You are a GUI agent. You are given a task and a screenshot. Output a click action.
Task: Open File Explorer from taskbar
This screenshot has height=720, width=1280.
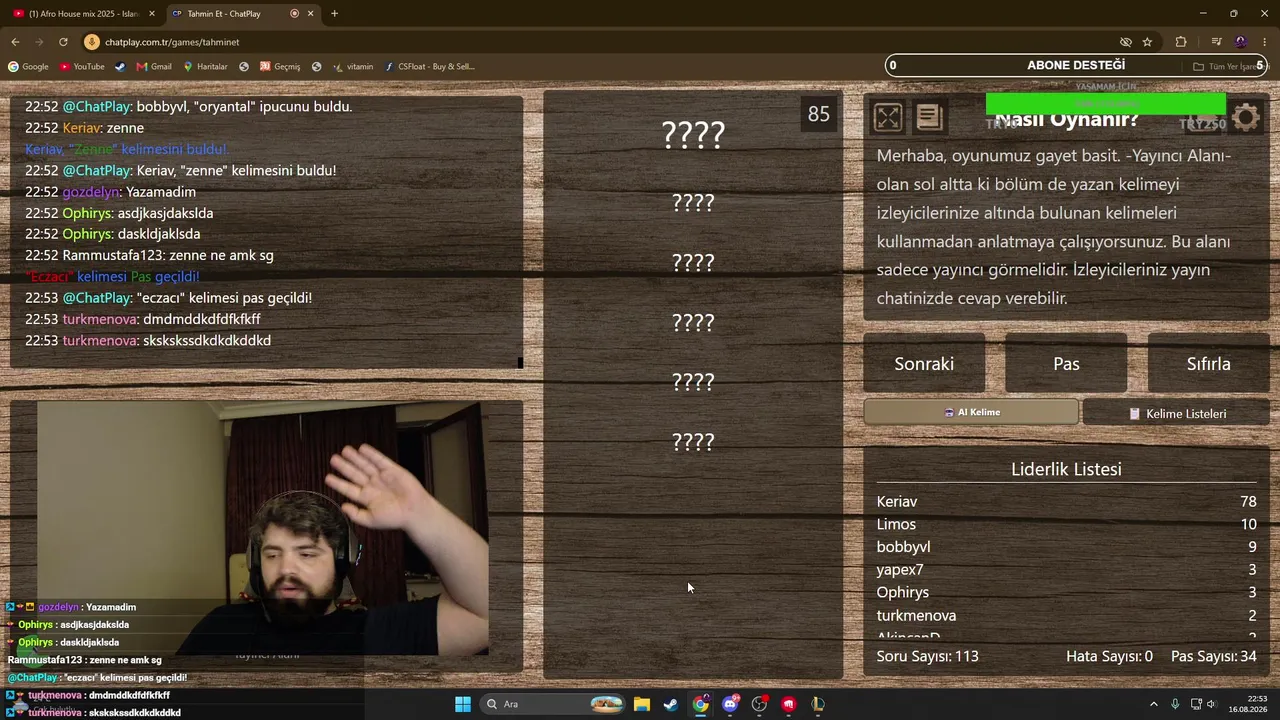pyautogui.click(x=642, y=704)
